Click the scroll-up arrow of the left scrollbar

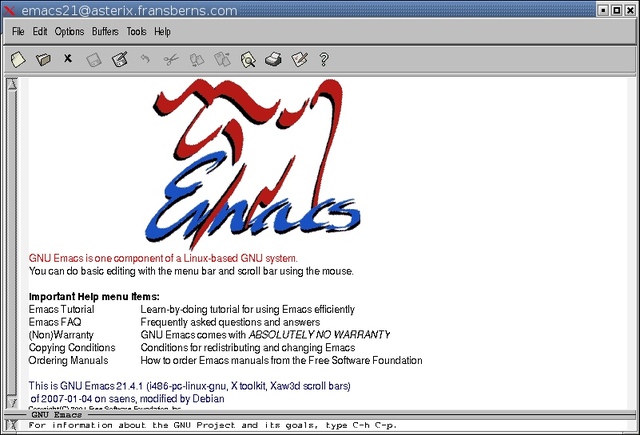[12, 84]
